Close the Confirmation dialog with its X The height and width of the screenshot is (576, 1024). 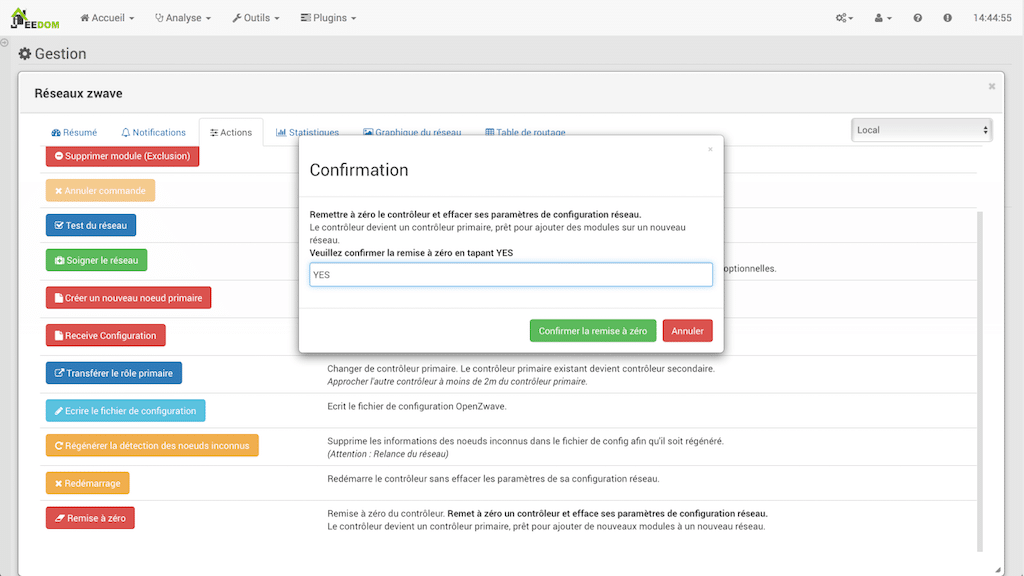pos(710,149)
